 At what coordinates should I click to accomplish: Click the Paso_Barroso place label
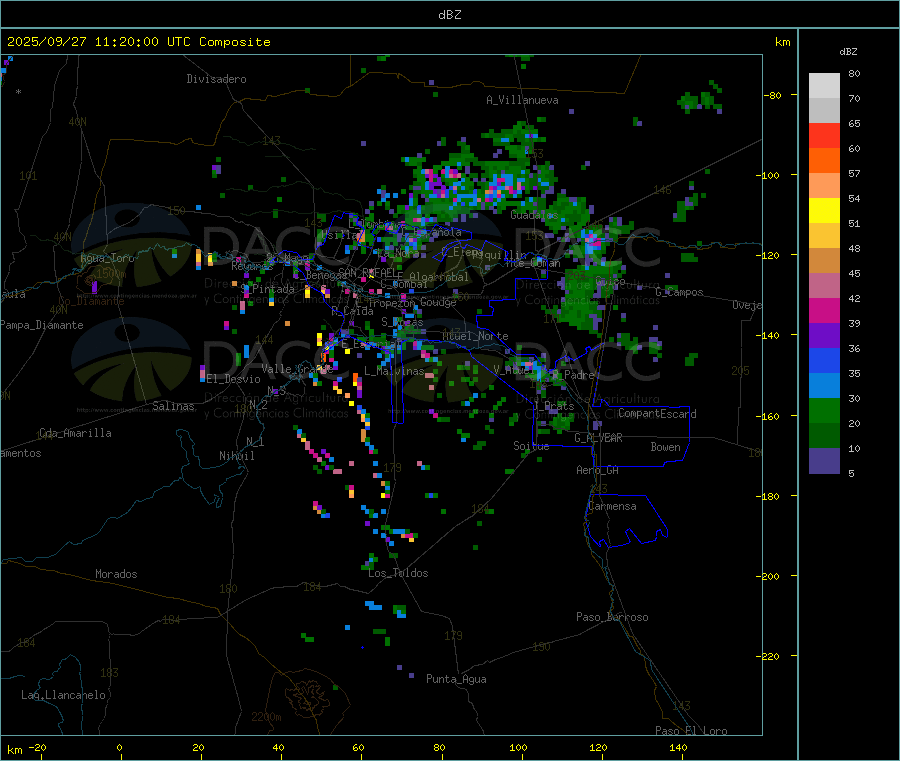612,617
